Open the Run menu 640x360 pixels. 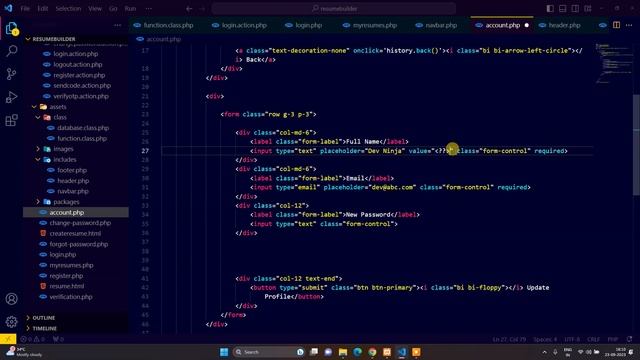130,9
